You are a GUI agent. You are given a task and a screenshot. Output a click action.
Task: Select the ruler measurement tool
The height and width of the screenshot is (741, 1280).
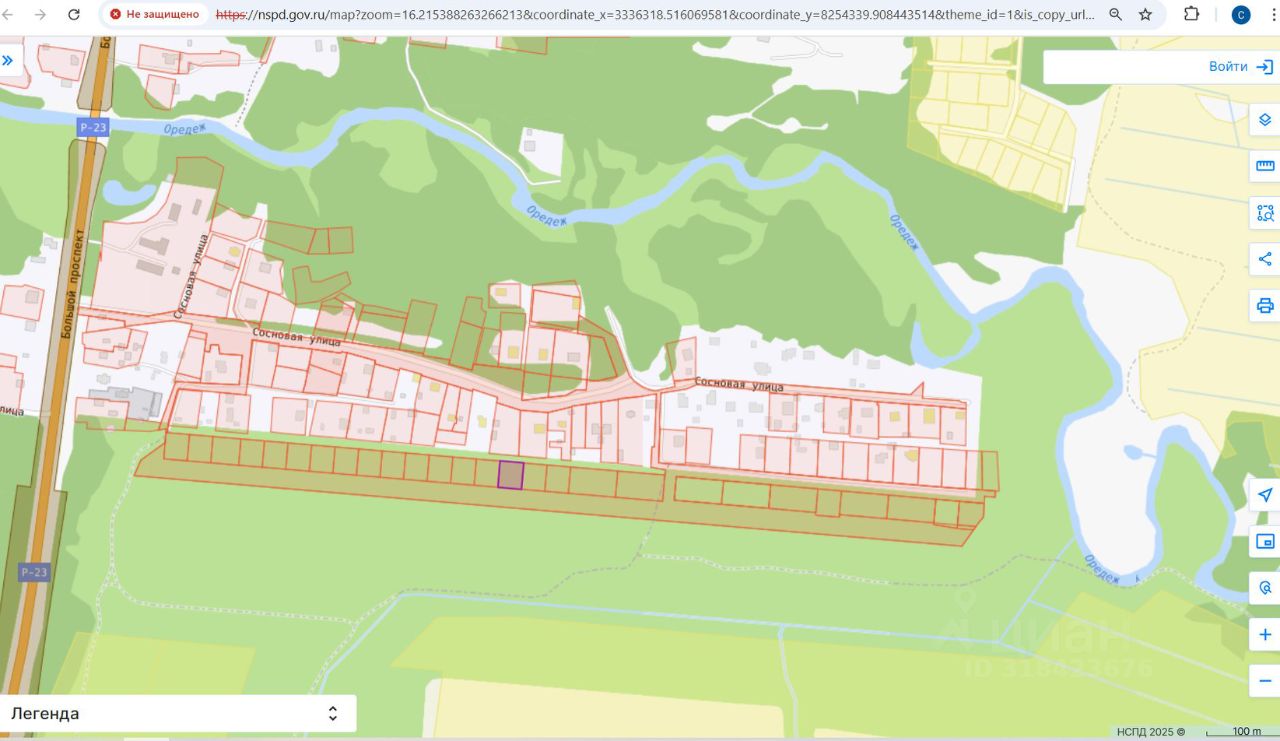(1265, 166)
